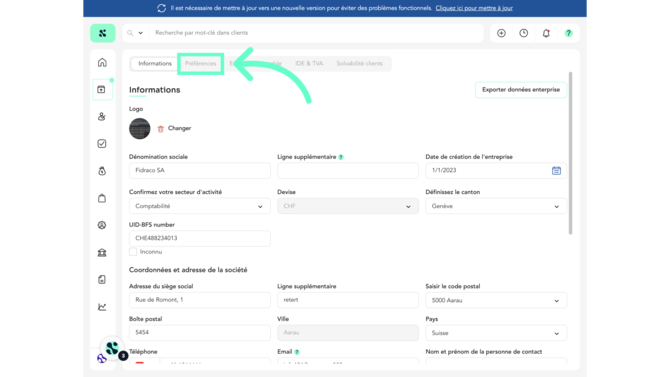Open the shopping bag icon in the sidebar
Viewport: 670px width, 377px height.
(x=102, y=198)
